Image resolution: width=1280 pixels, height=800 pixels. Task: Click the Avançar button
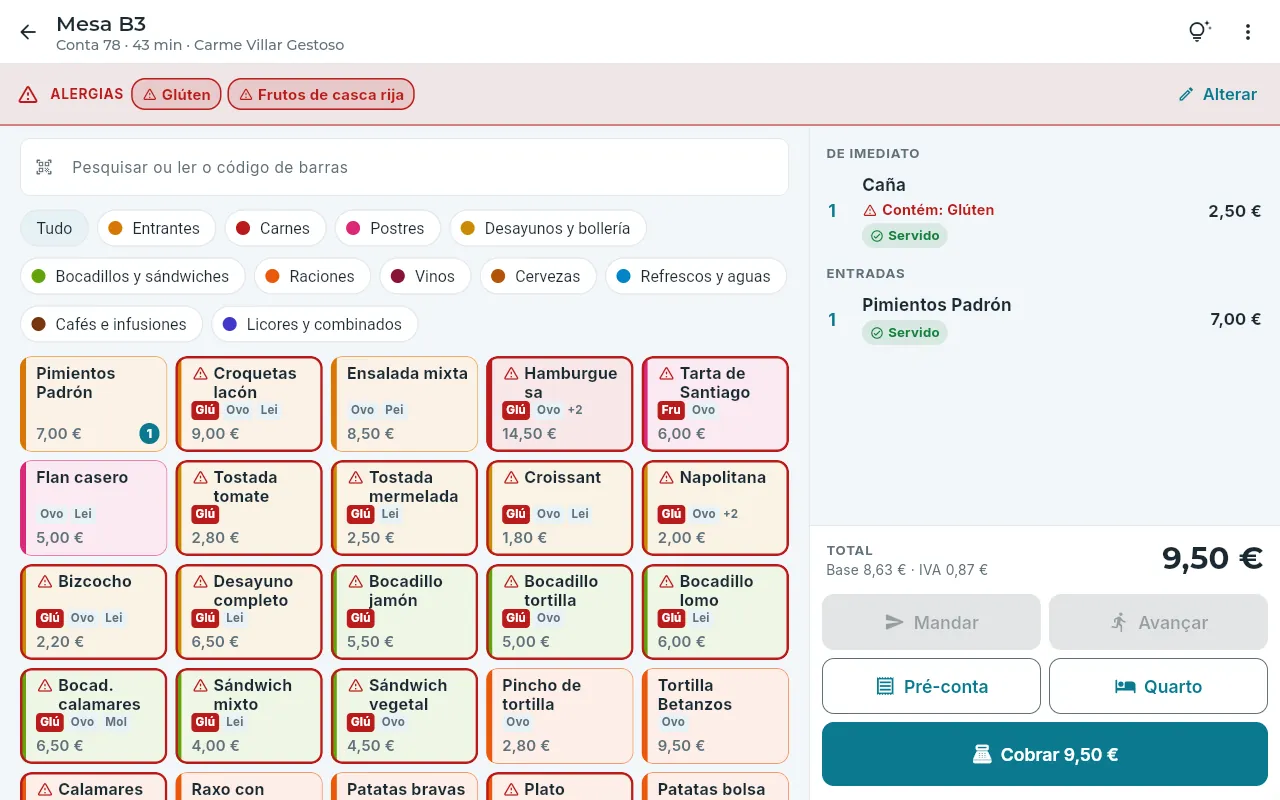1158,622
